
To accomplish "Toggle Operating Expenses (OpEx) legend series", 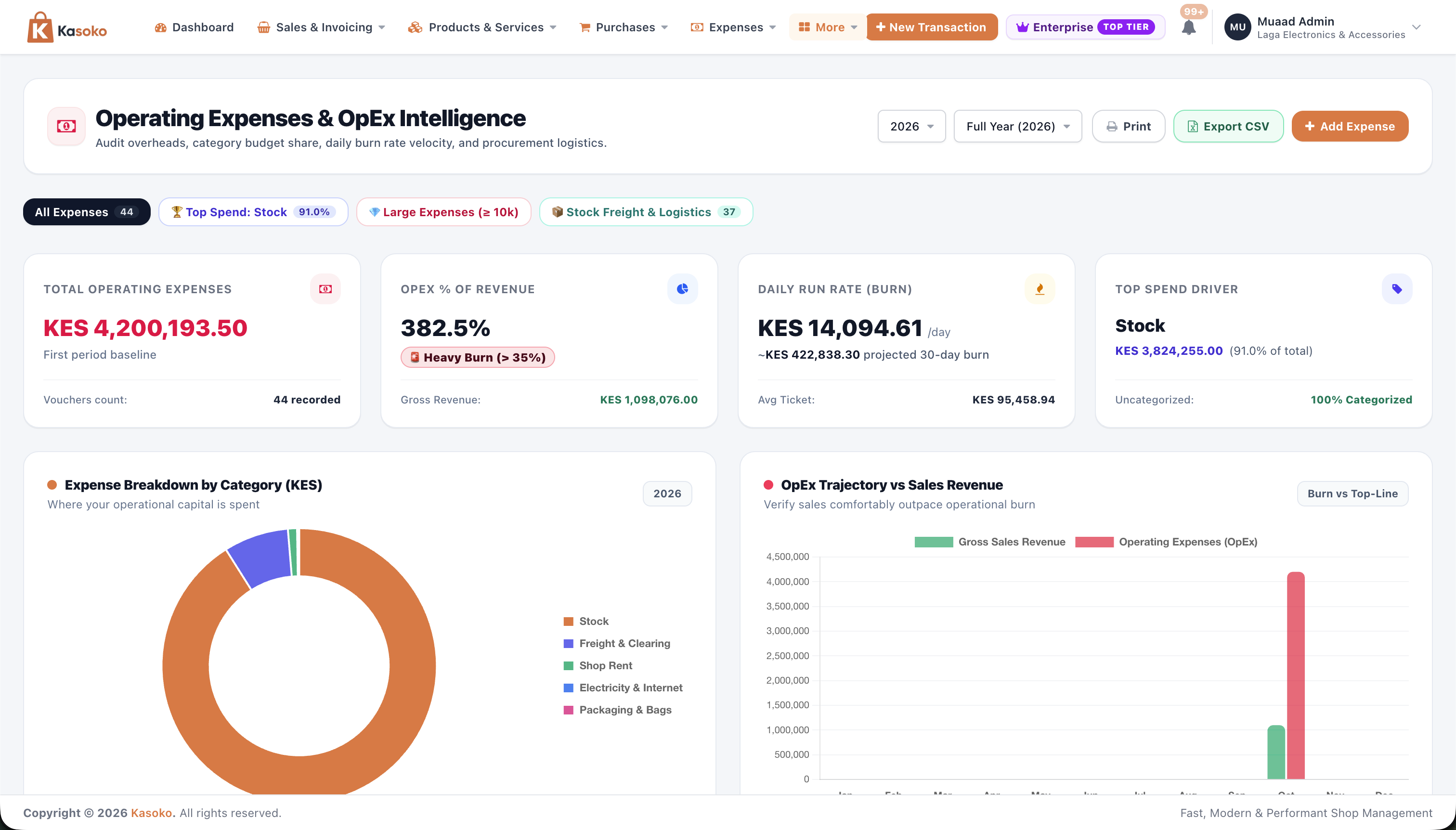I will (x=1166, y=542).
